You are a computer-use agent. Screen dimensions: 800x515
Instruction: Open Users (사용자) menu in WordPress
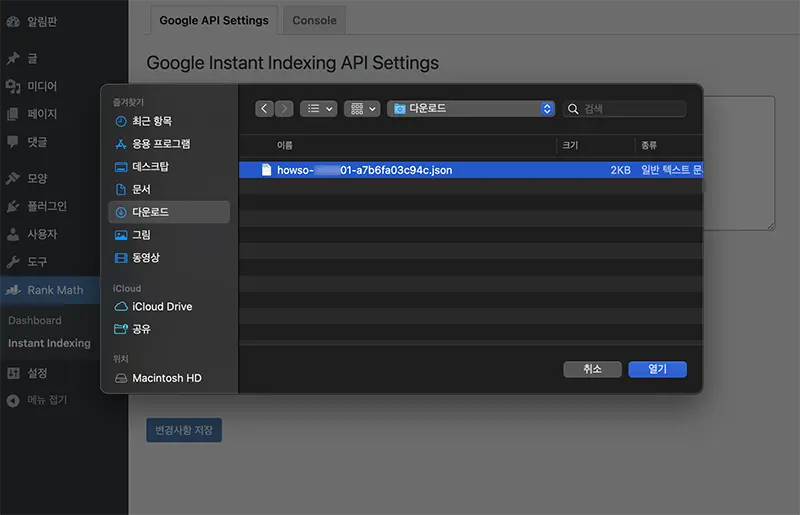pyautogui.click(x=34, y=234)
